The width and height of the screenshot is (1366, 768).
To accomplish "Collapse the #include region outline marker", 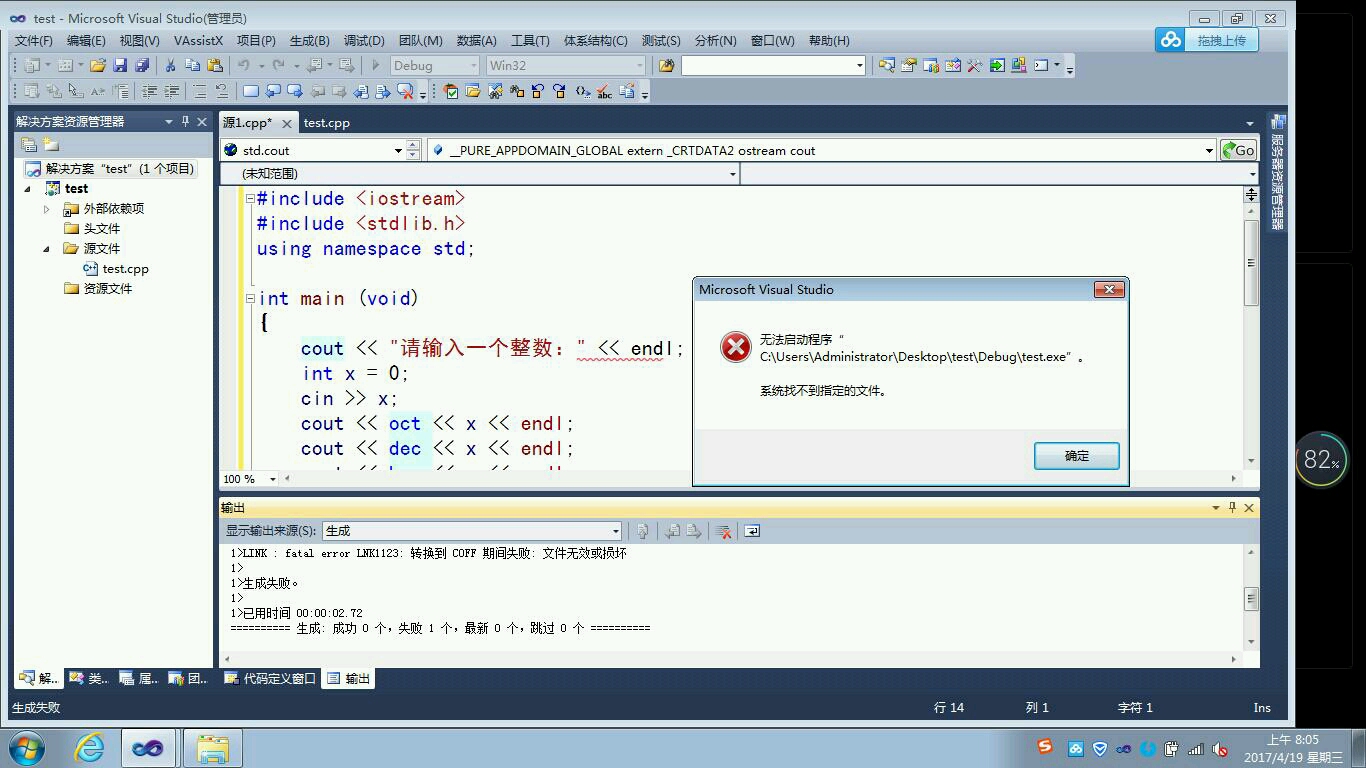I will coord(250,198).
